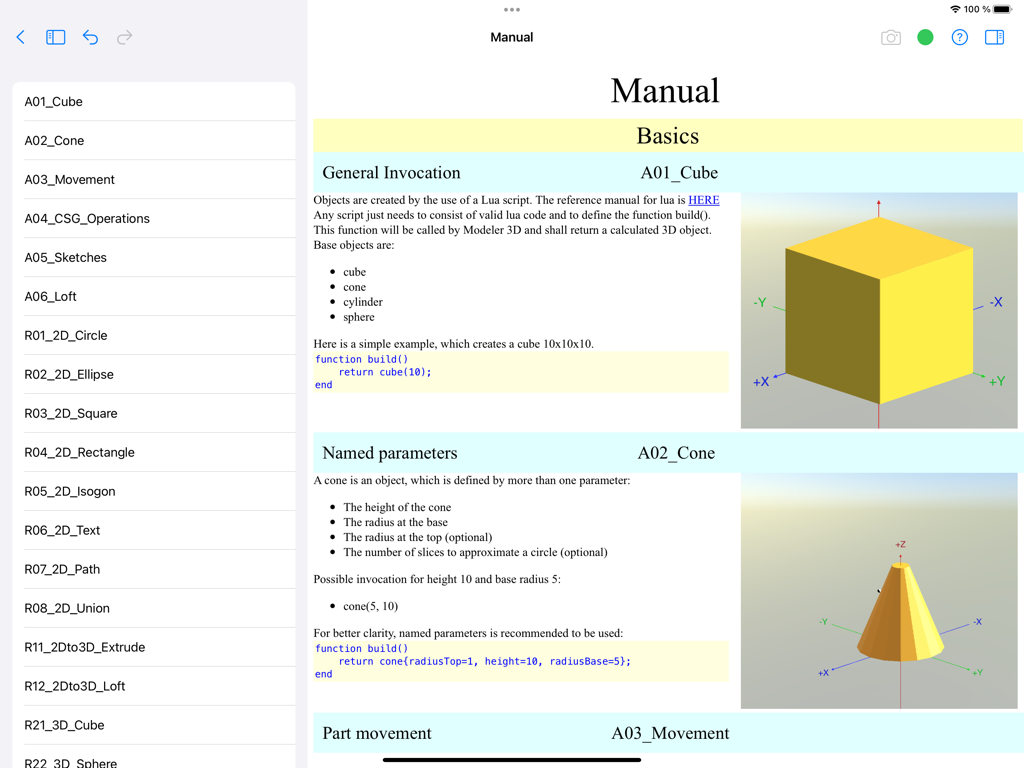Redo using the redo arrow icon
This screenshot has width=1024, height=768.
(123, 37)
